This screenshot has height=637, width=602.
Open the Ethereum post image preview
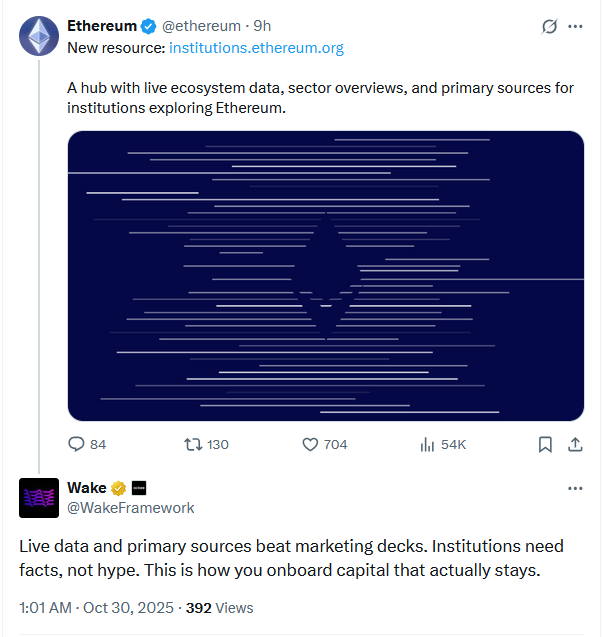tap(325, 275)
